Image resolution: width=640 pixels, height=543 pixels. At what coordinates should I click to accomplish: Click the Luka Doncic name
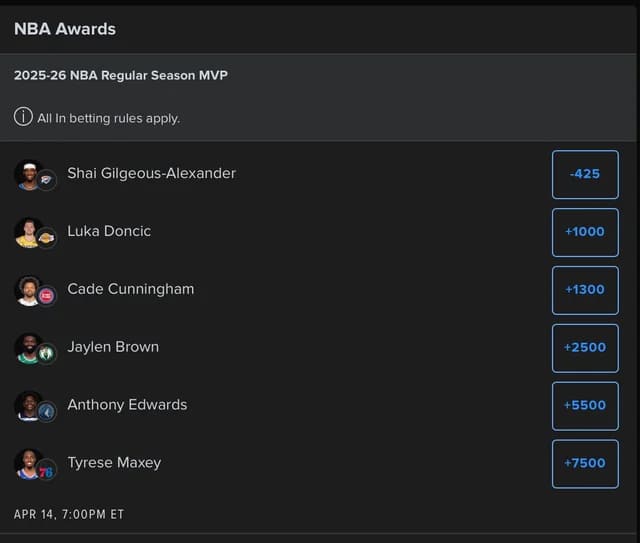pyautogui.click(x=109, y=231)
